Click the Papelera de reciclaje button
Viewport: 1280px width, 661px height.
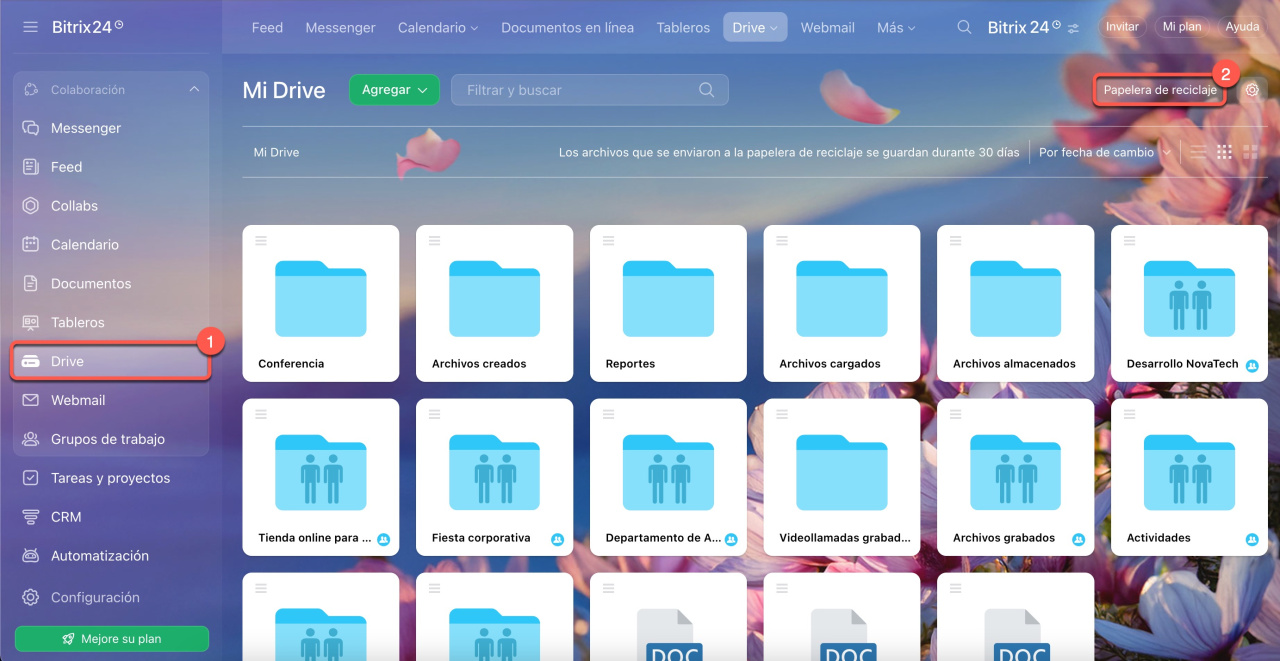[1160, 90]
